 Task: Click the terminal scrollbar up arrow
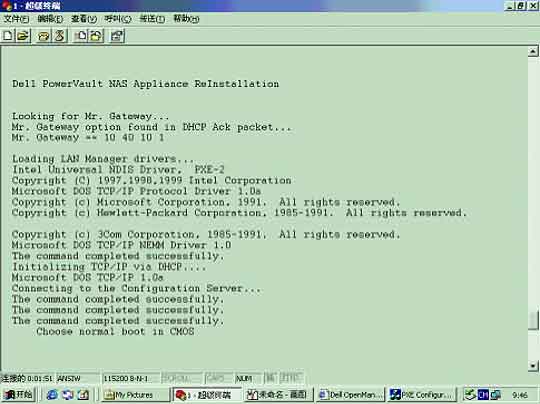pos(533,51)
